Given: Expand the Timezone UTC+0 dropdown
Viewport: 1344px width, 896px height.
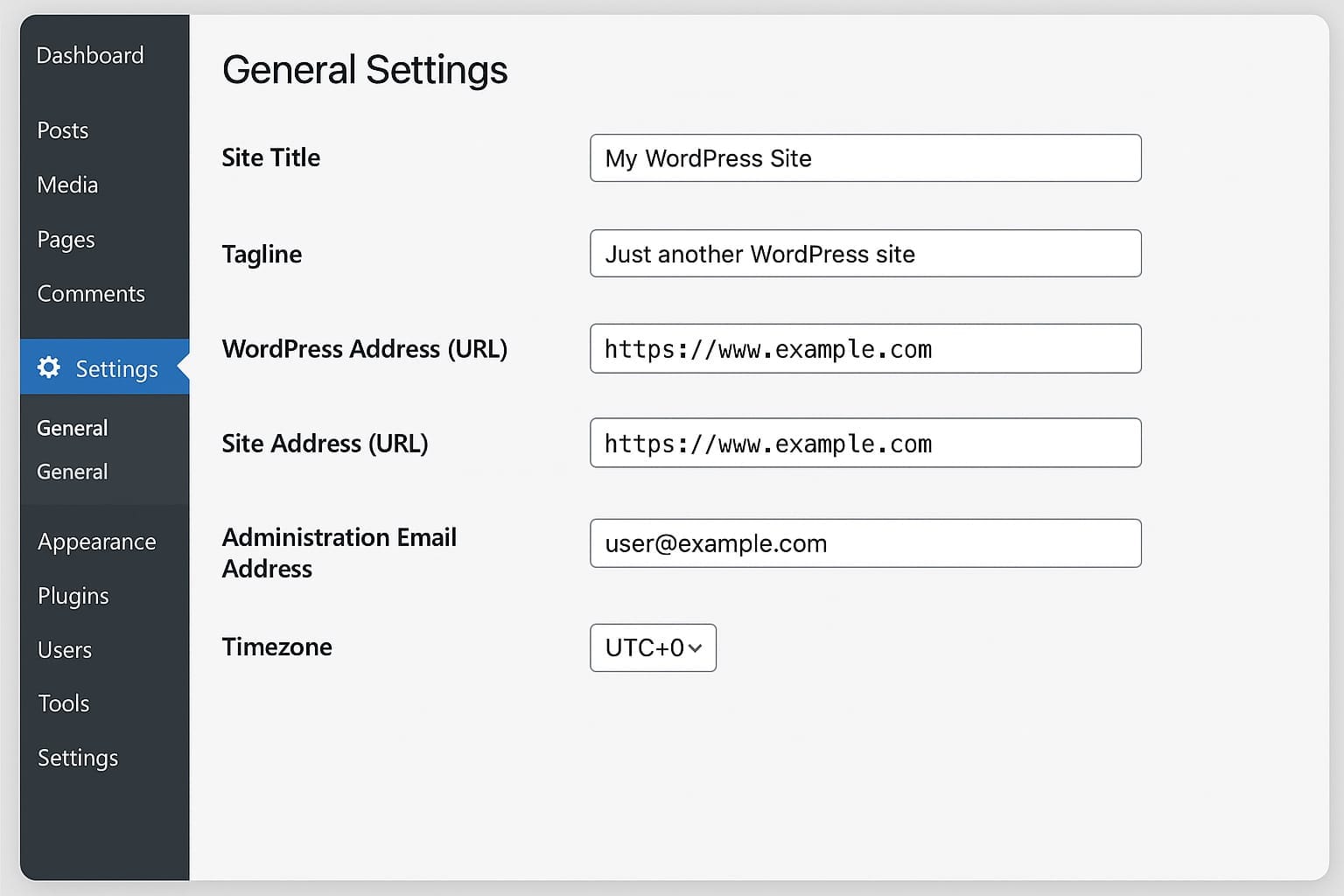Looking at the screenshot, I should tap(653, 647).
